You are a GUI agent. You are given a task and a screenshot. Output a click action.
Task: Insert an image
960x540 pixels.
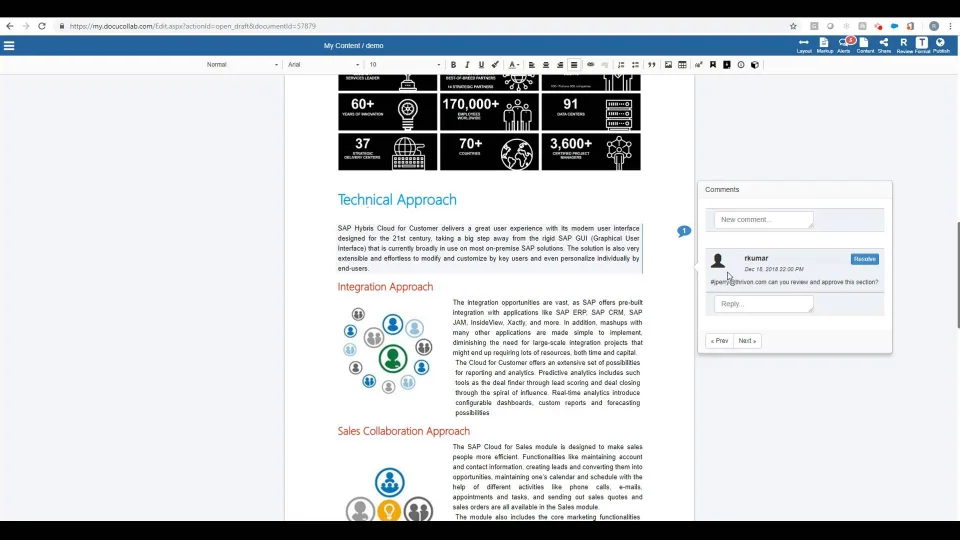point(668,65)
